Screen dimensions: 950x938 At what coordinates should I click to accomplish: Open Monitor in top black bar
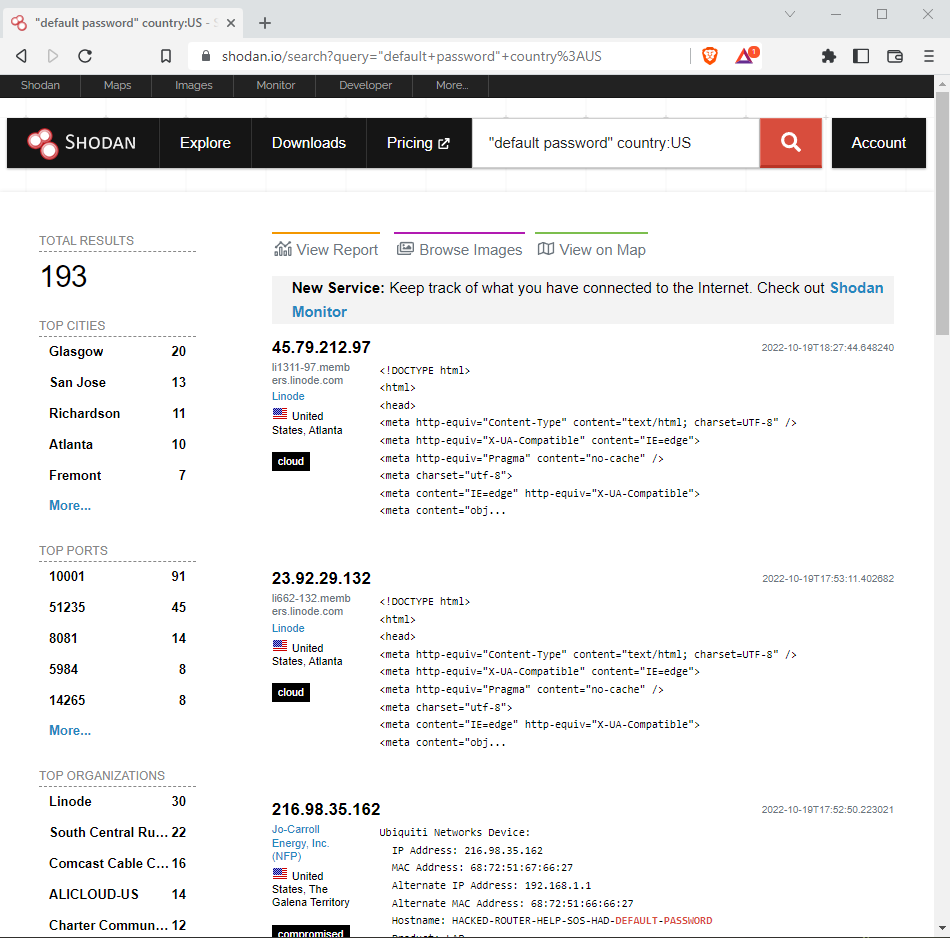pos(275,85)
